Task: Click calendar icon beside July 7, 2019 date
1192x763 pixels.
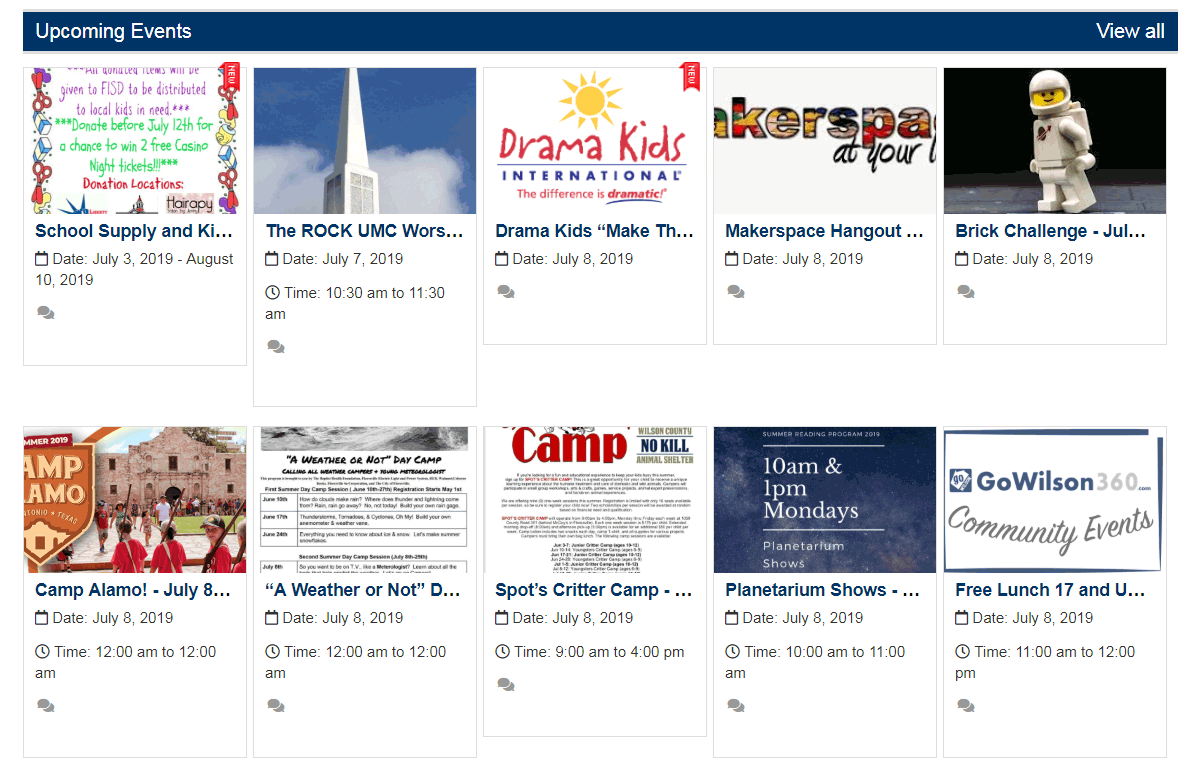Action: point(271,259)
